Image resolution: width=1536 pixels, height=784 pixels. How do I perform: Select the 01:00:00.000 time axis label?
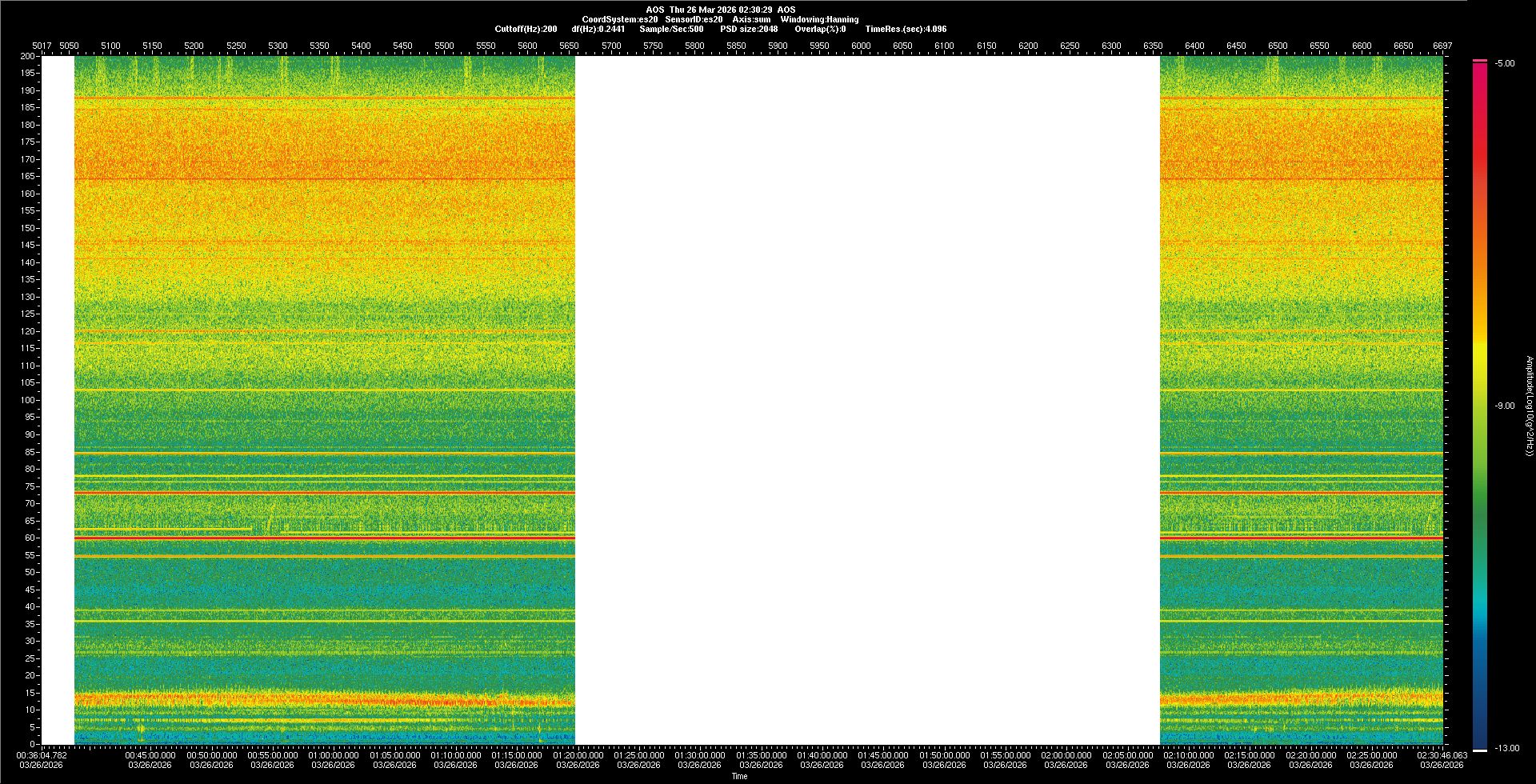pos(333,754)
